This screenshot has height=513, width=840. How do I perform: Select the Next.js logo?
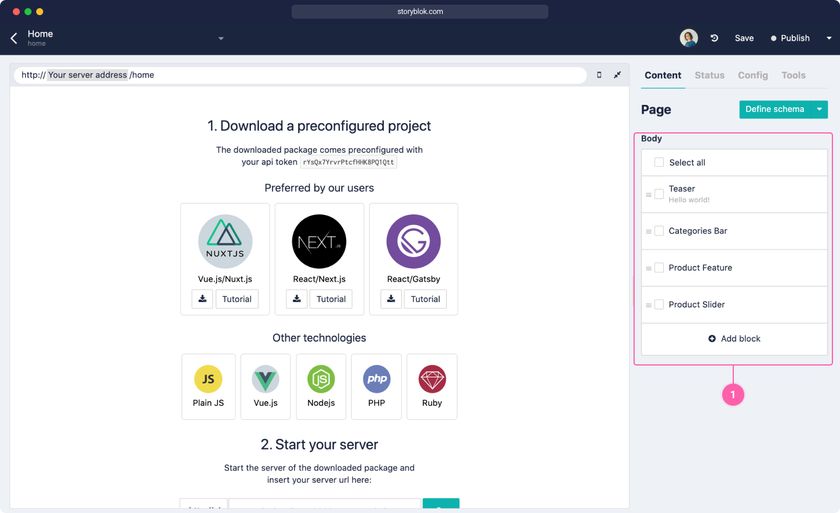pyautogui.click(x=319, y=242)
